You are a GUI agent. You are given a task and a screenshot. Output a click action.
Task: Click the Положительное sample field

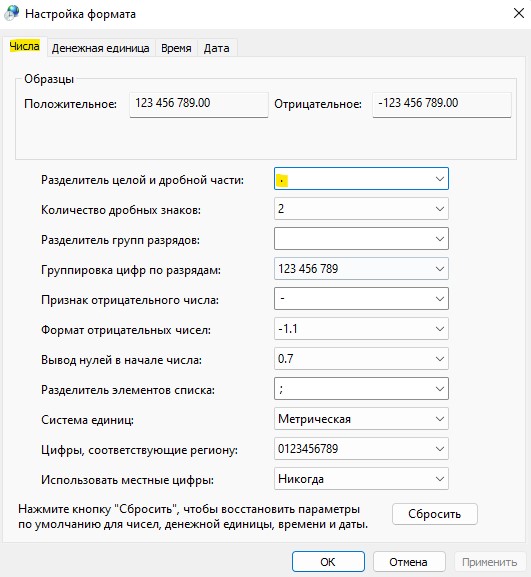tap(199, 105)
